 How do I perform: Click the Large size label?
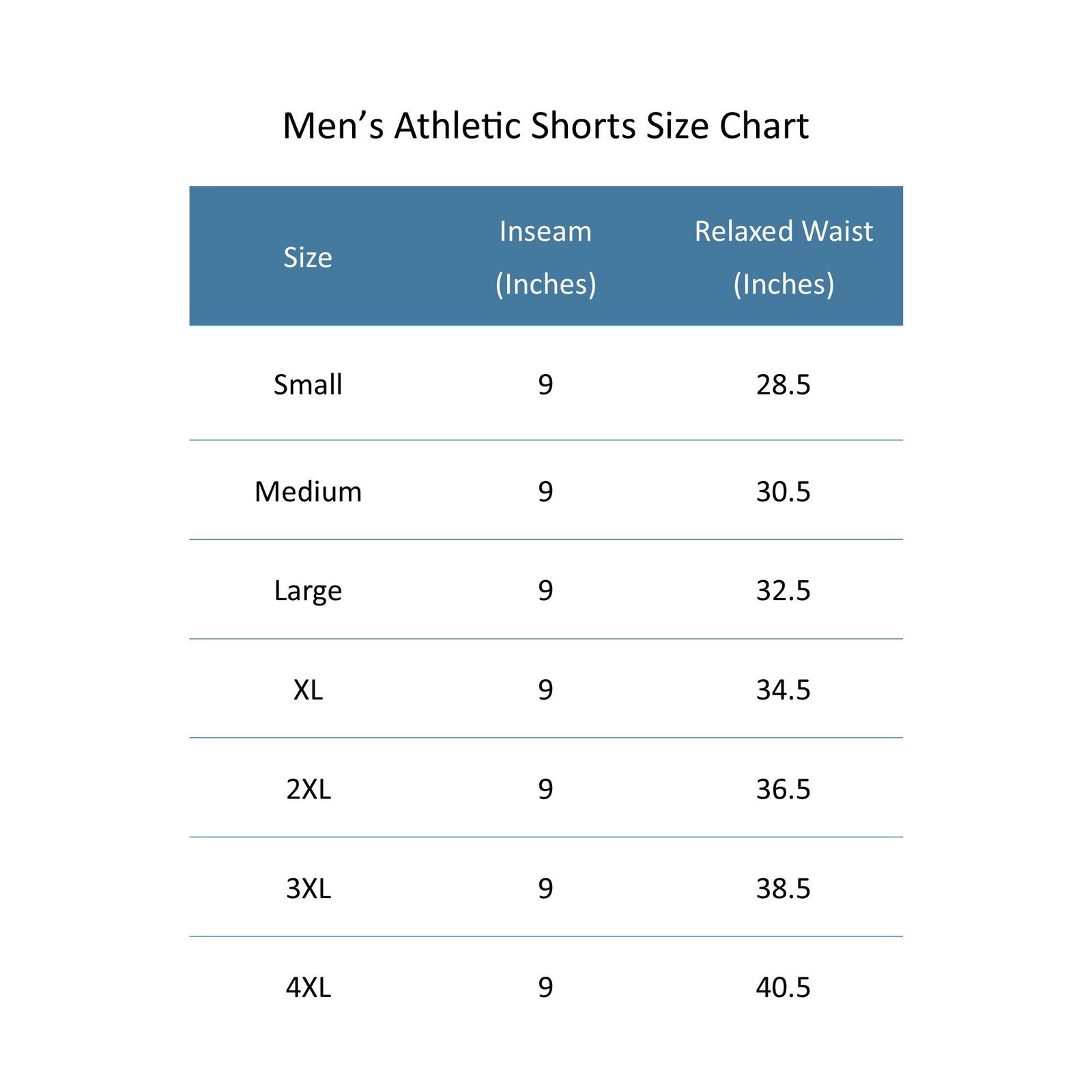coord(308,590)
